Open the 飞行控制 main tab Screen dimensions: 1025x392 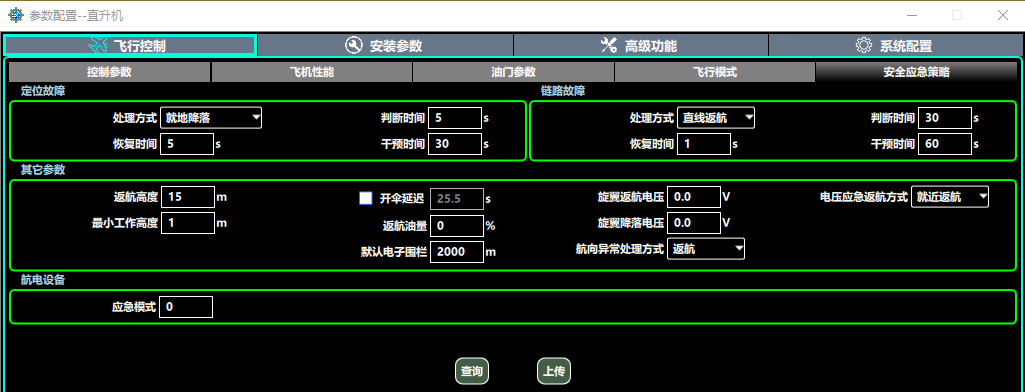coord(130,45)
